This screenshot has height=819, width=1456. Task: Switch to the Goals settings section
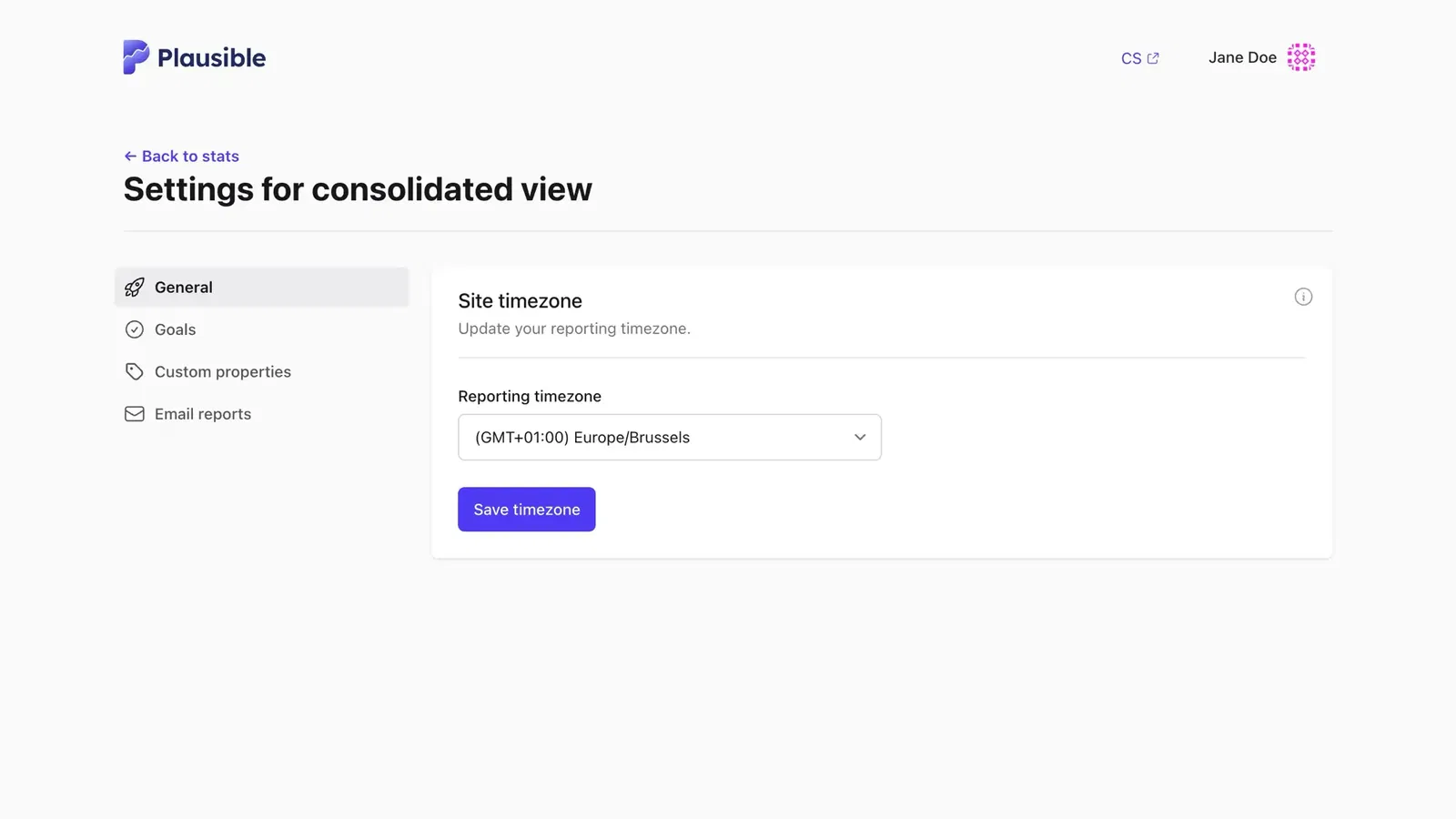(x=175, y=329)
